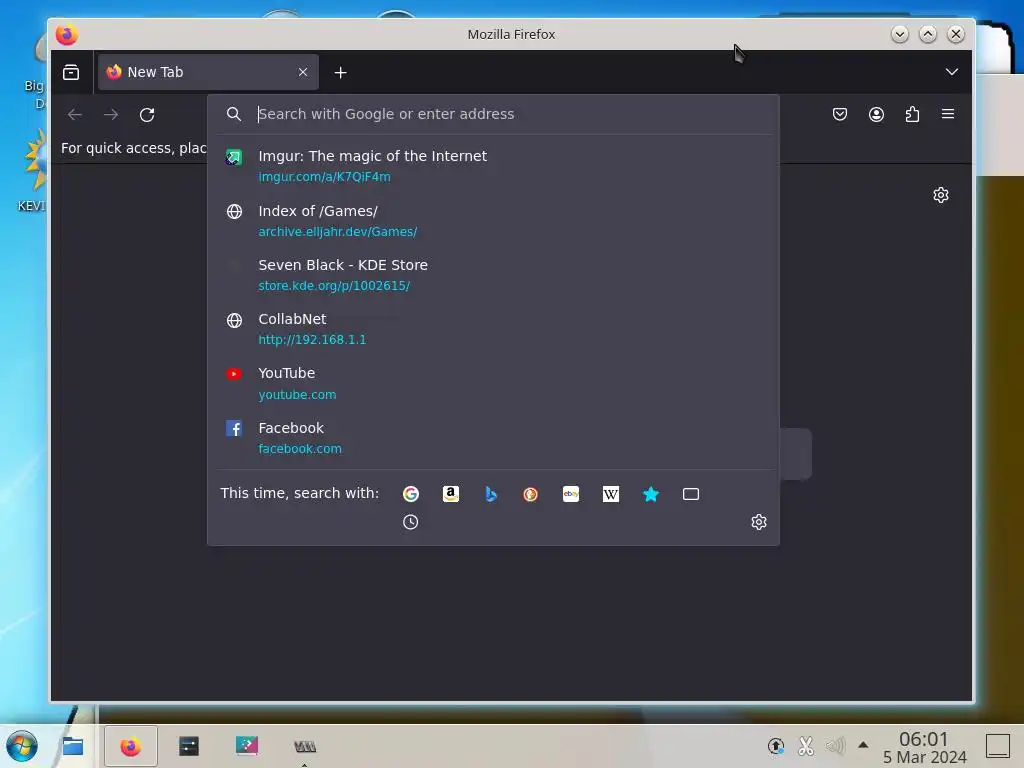The height and width of the screenshot is (768, 1024).
Task: Open the Firefox hamburger menu
Action: 948,114
